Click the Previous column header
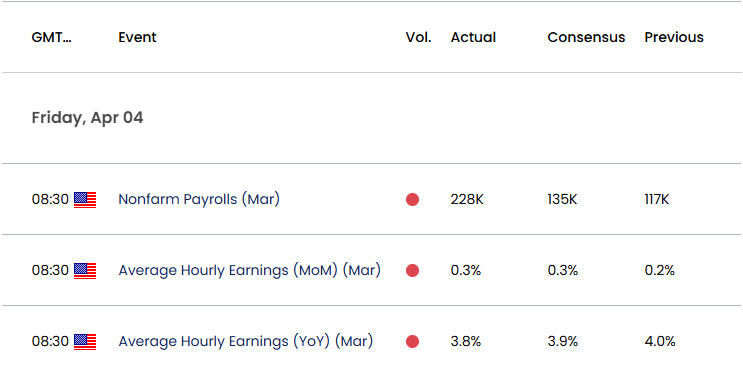This screenshot has height=372, width=743. coord(674,37)
